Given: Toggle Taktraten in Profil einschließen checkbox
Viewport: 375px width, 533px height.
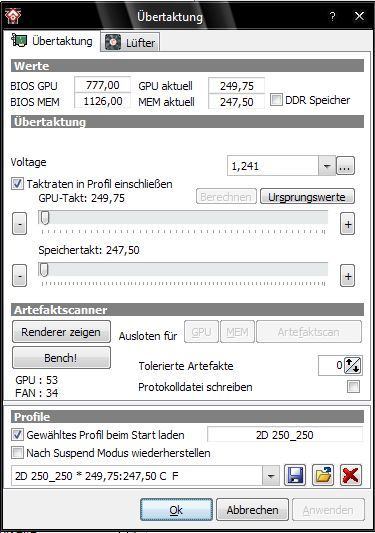Looking at the screenshot, I should point(17,184).
